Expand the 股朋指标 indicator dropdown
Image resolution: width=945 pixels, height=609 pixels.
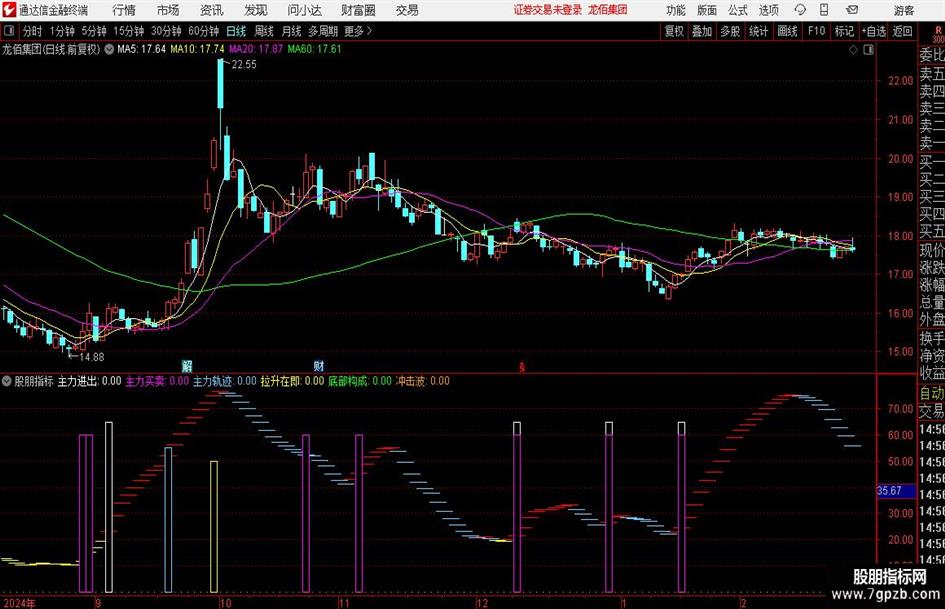[x=7, y=381]
